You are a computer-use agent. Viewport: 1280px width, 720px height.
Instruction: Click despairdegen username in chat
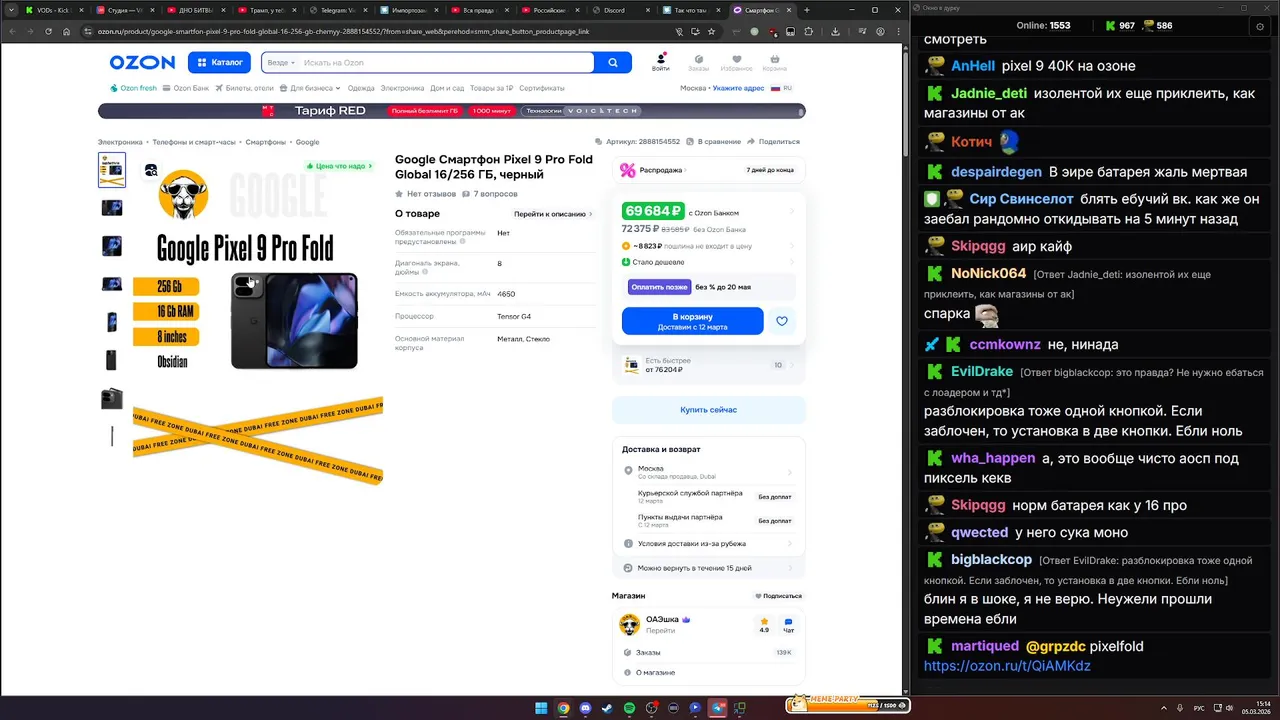point(996,172)
